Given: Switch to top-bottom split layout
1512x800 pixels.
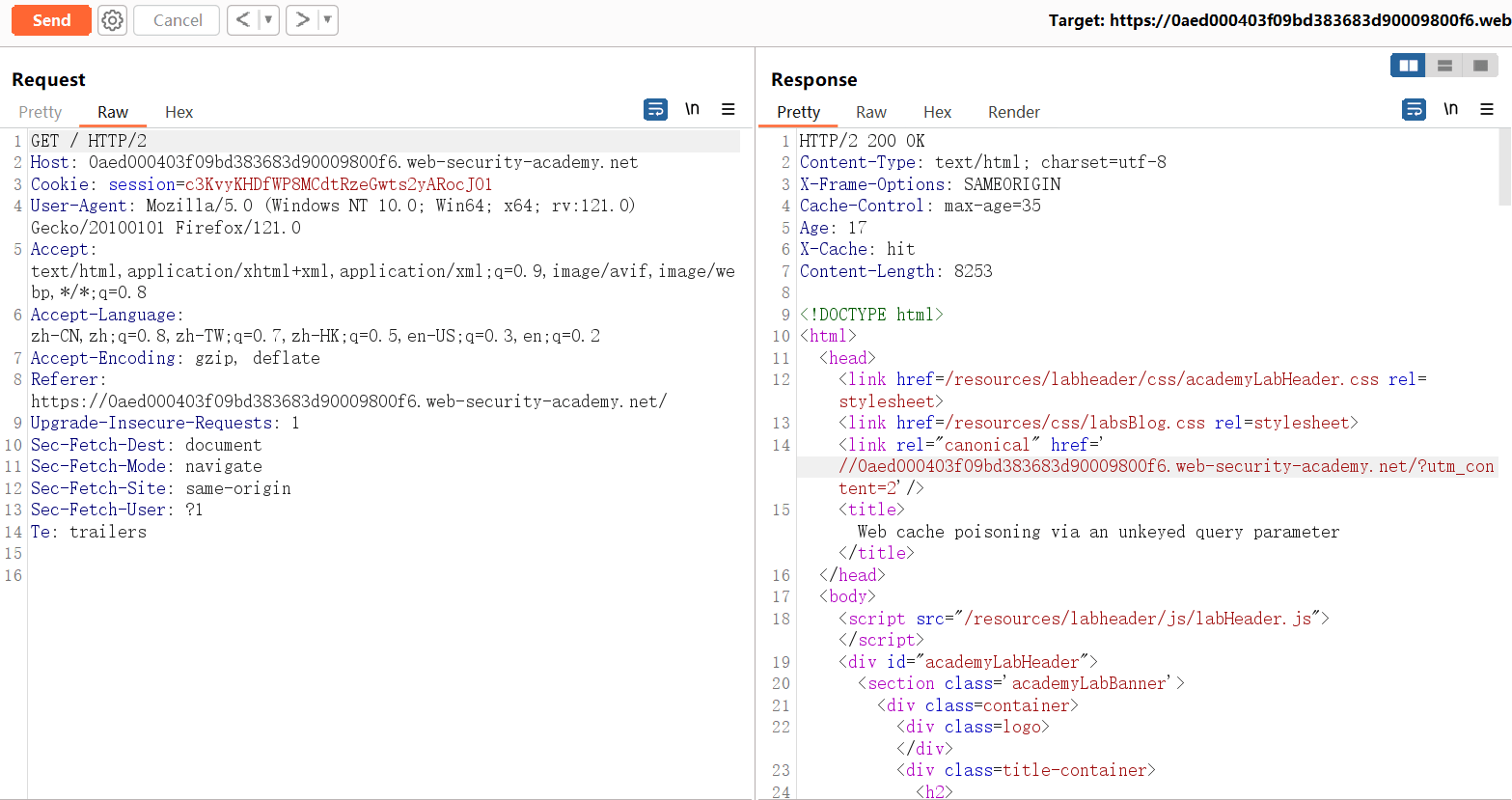Looking at the screenshot, I should pyautogui.click(x=1444, y=66).
